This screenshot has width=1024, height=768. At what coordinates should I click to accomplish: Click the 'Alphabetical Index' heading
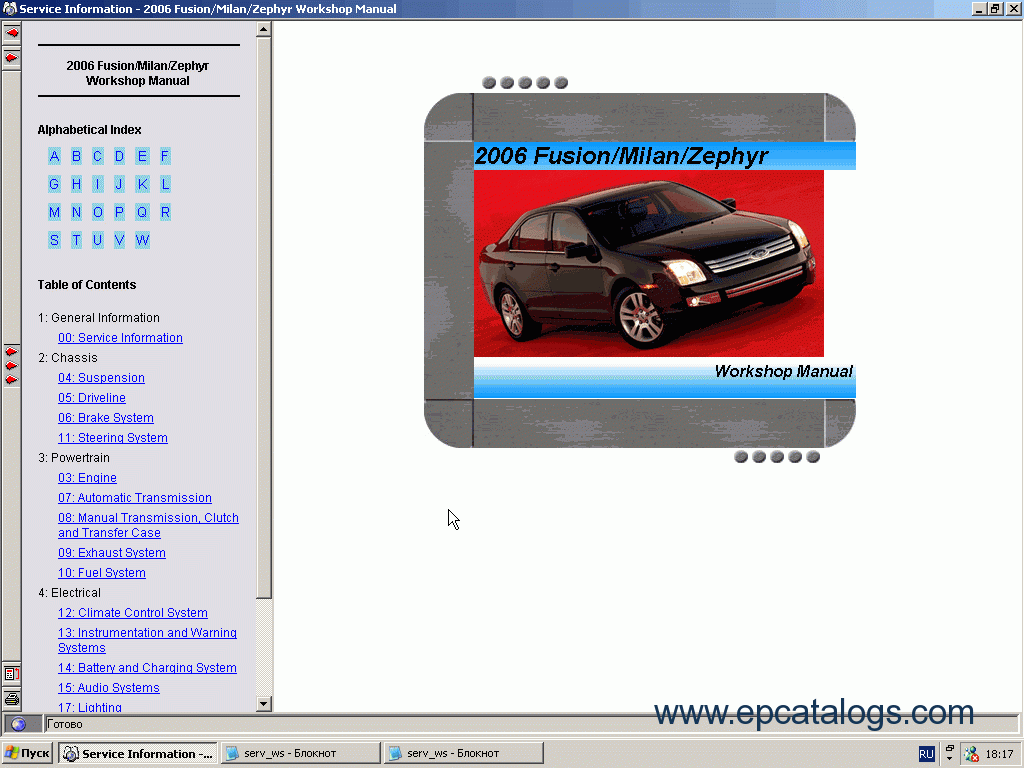click(x=89, y=129)
